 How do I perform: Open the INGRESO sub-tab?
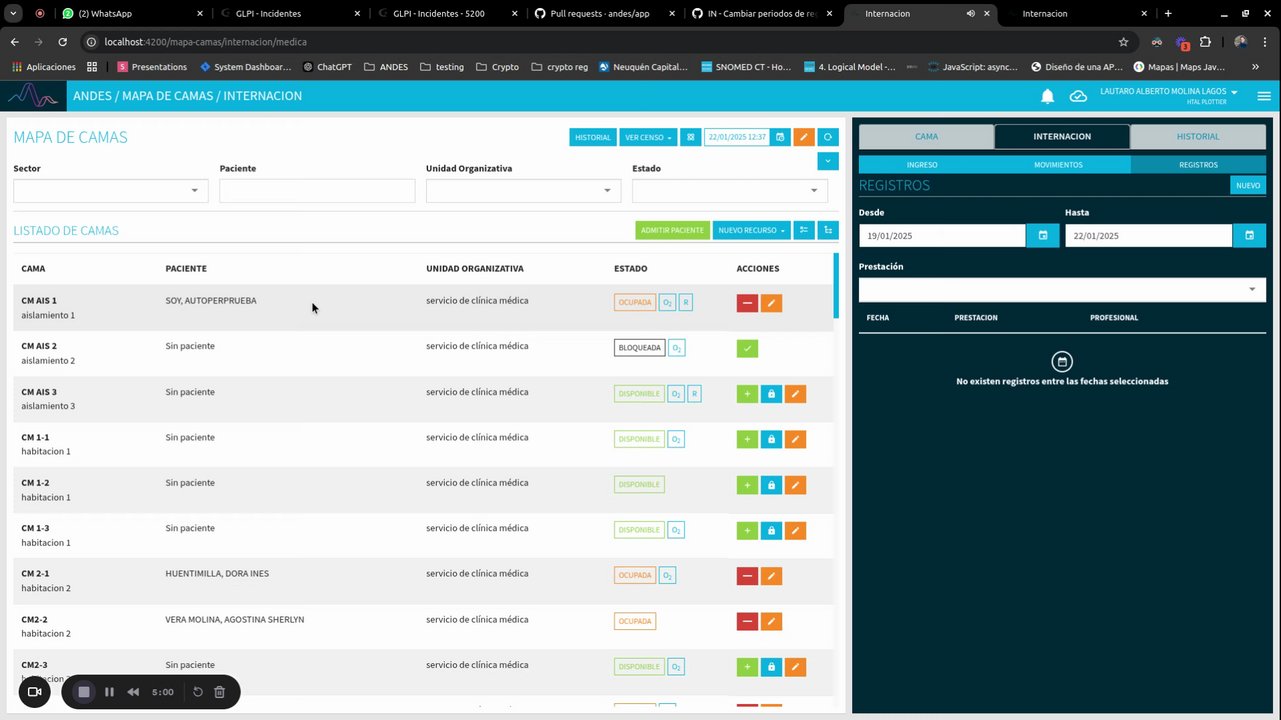tap(922, 165)
